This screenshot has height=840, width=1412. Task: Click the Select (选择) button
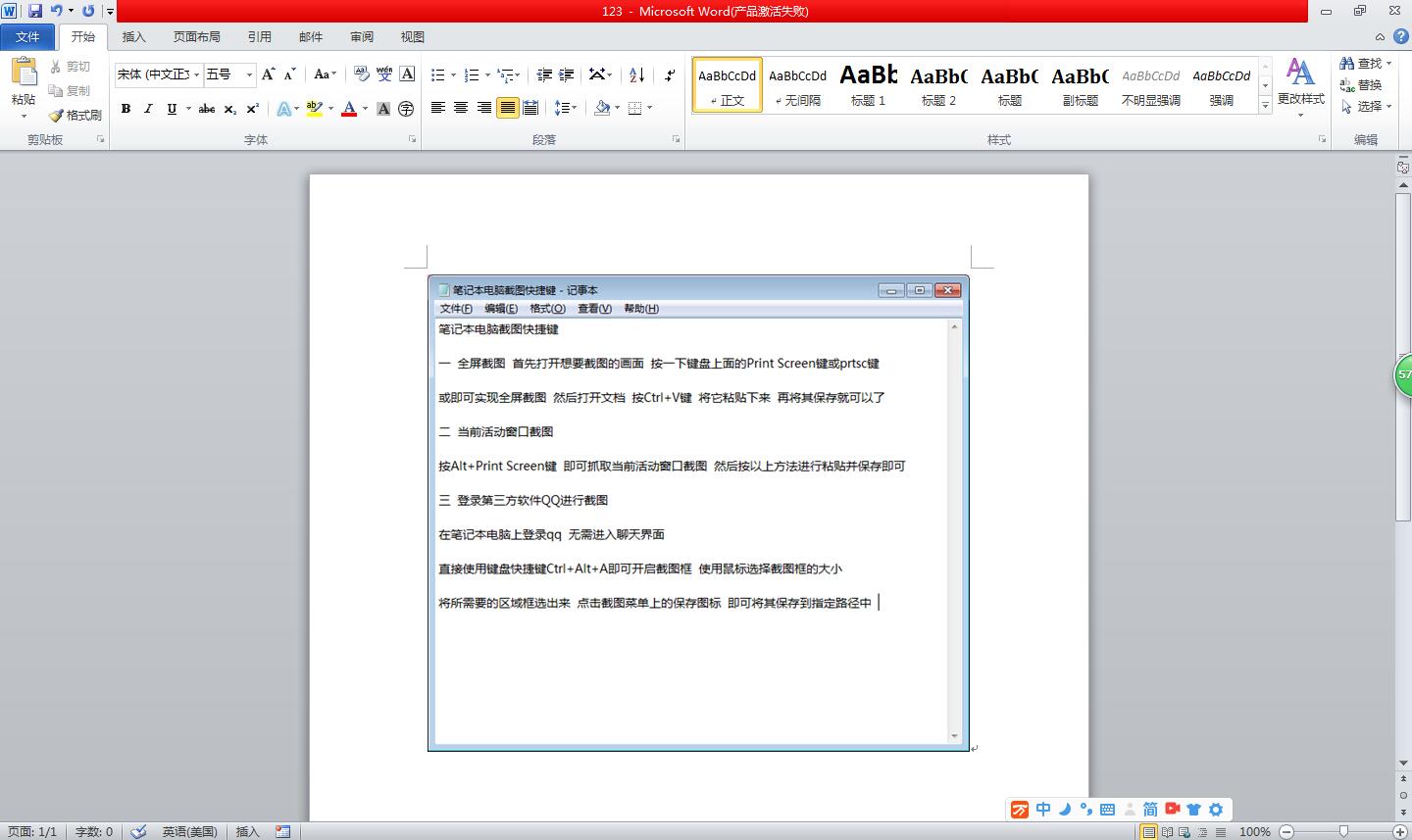pyautogui.click(x=1365, y=106)
